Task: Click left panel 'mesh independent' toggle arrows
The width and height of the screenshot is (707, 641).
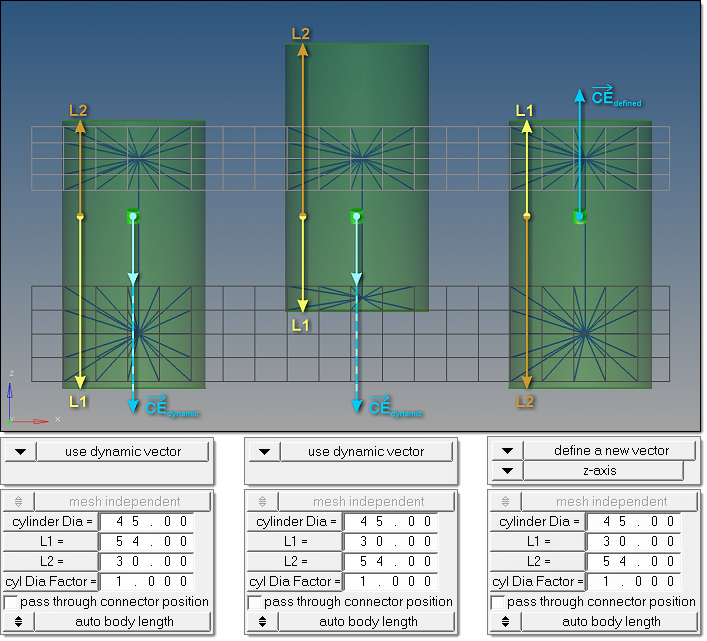Action: click(x=18, y=502)
